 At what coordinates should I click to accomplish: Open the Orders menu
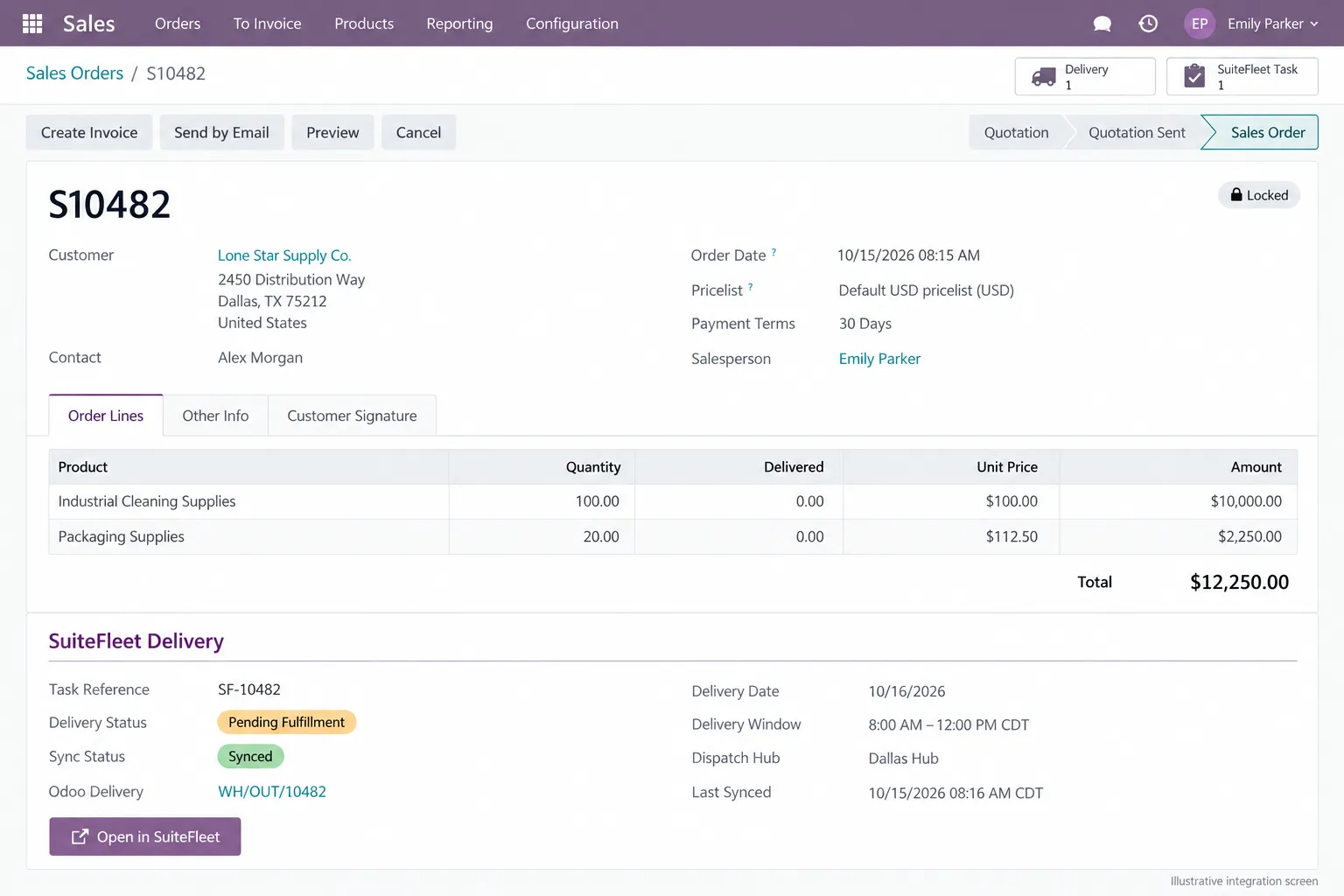click(178, 24)
